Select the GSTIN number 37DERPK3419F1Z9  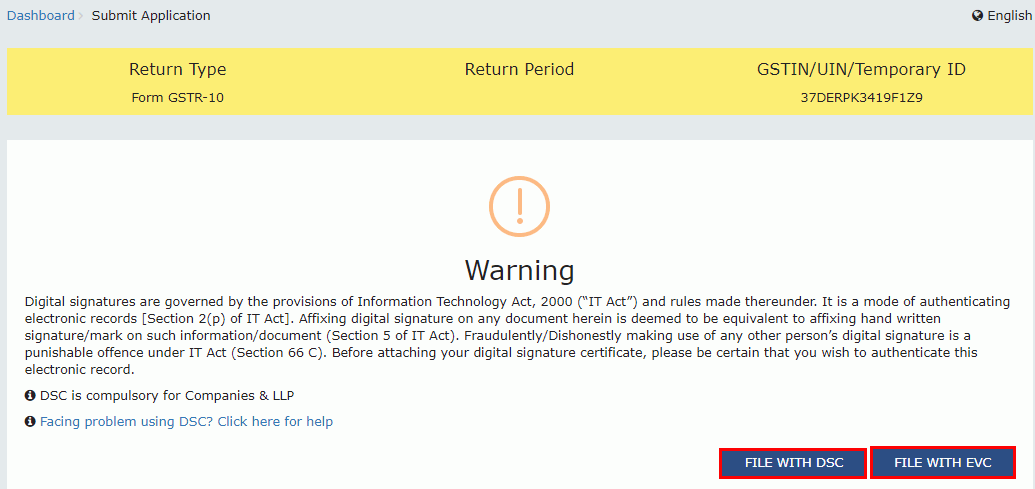coord(861,98)
